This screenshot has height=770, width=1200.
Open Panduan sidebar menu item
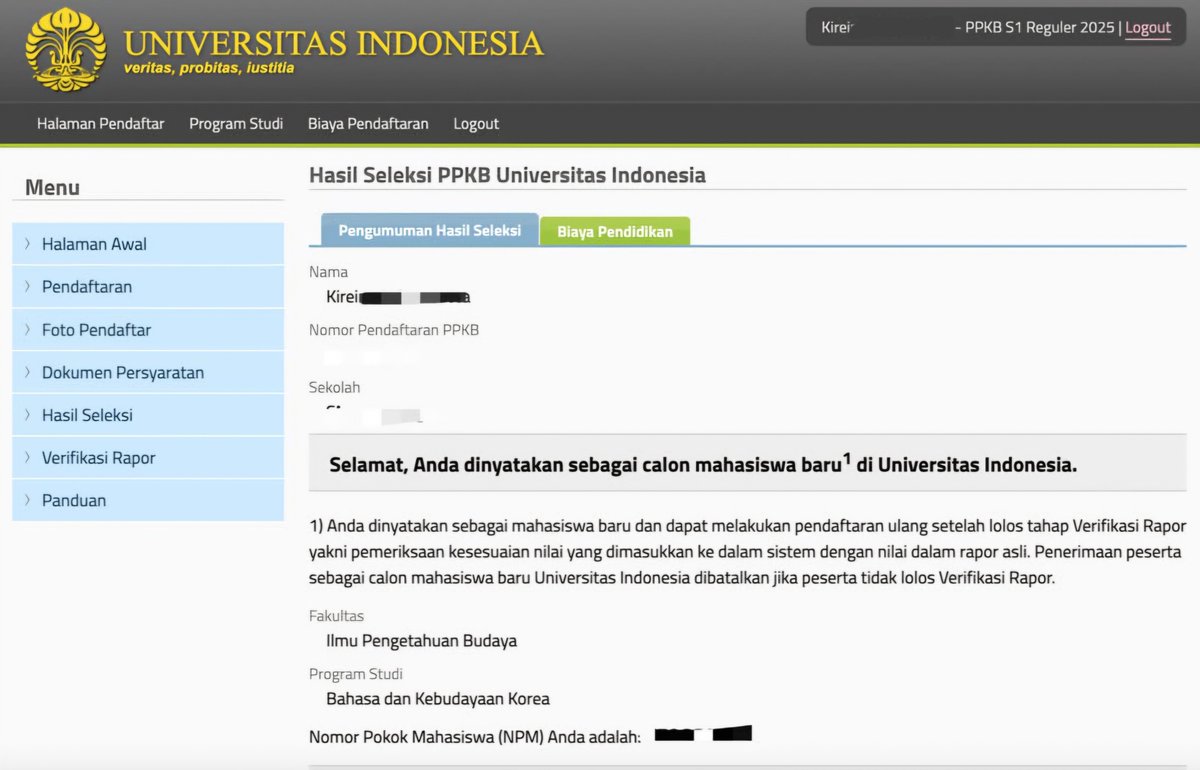(148, 500)
